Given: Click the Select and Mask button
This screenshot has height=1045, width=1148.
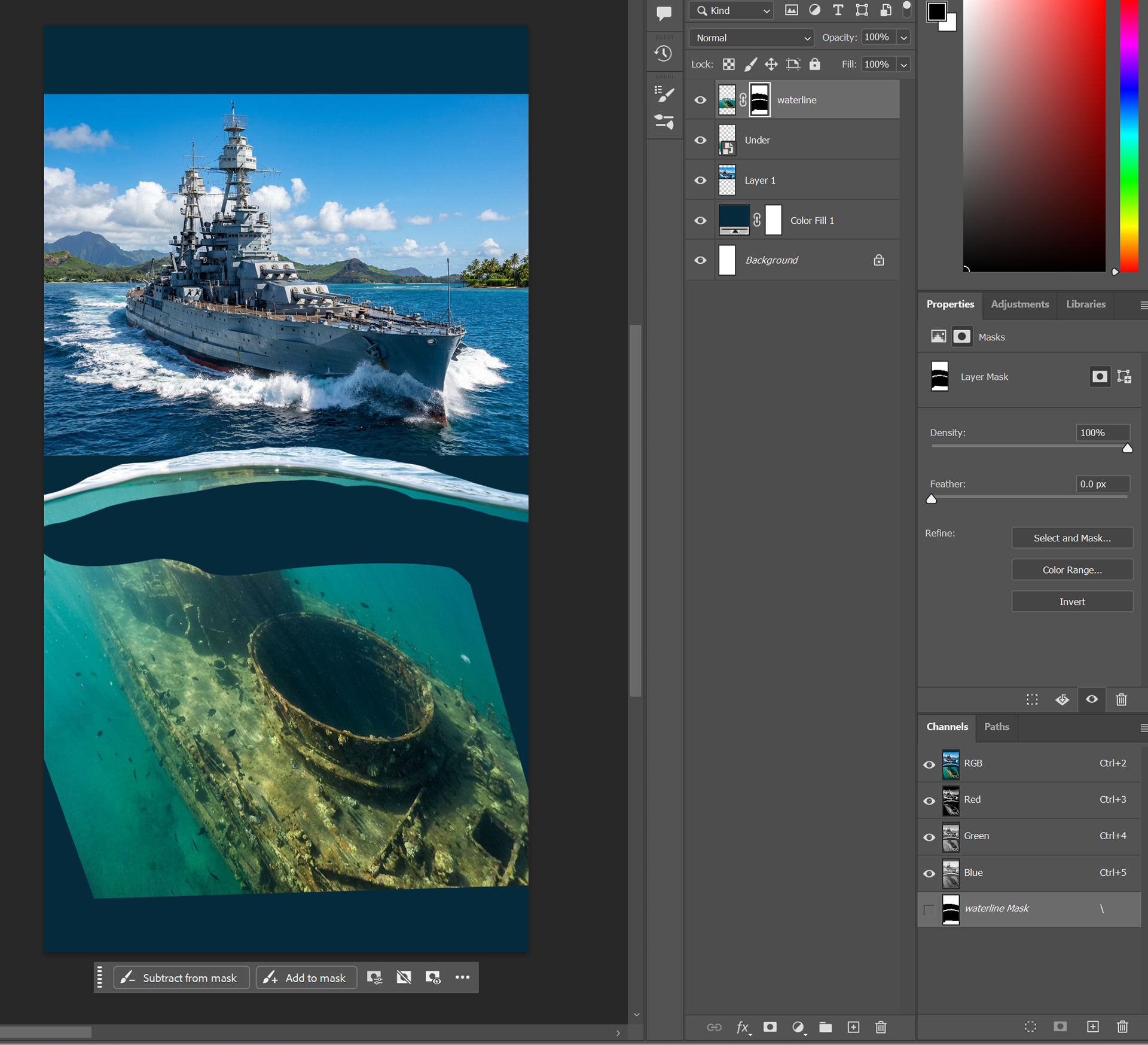Looking at the screenshot, I should pos(1071,538).
